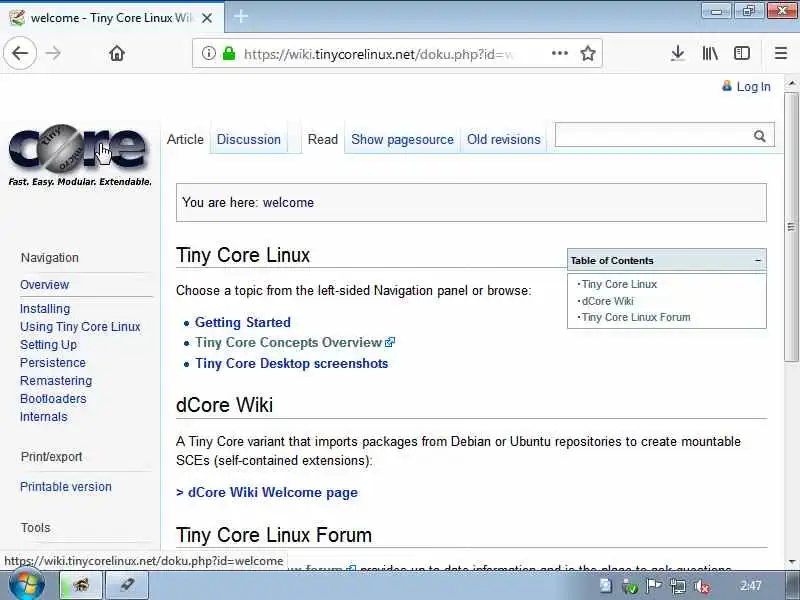The image size is (800, 600).
Task: Jump to Tiny Core Linux in contents
Action: click(619, 284)
